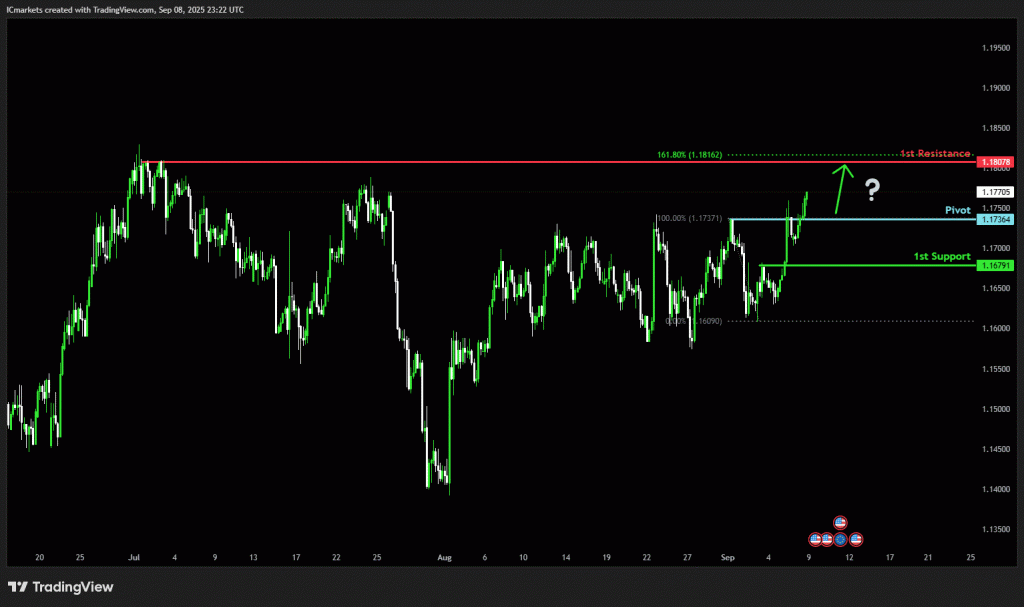Click the 0.00% (1.16090) Fibonacci label
The height and width of the screenshot is (607, 1024).
click(694, 321)
